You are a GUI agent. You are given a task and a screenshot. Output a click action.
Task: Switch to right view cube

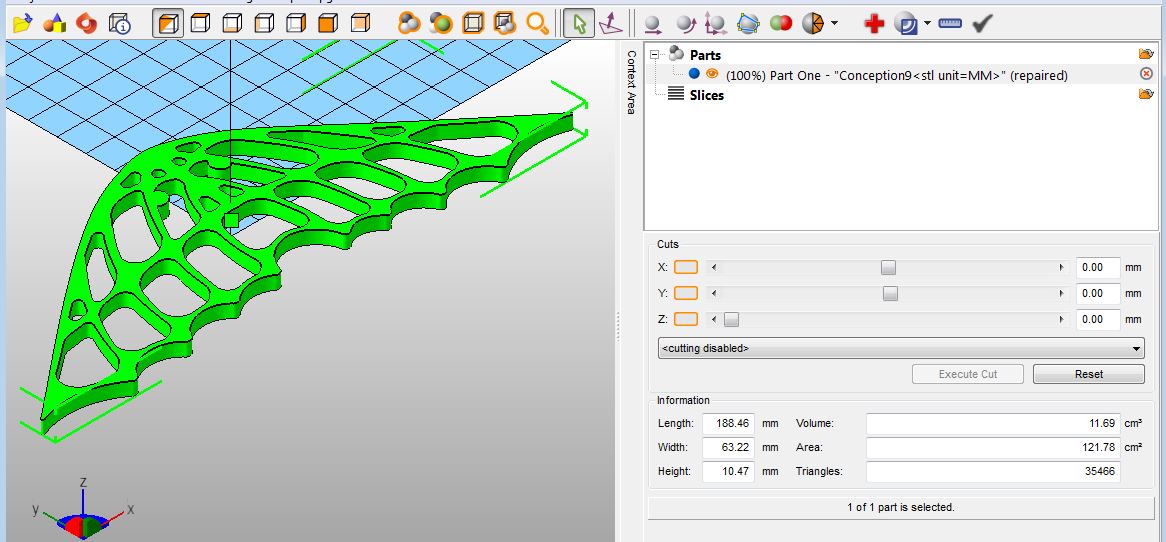296,24
